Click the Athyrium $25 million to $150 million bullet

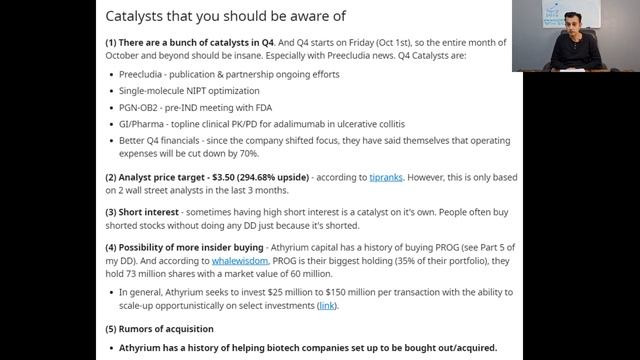pos(316,299)
